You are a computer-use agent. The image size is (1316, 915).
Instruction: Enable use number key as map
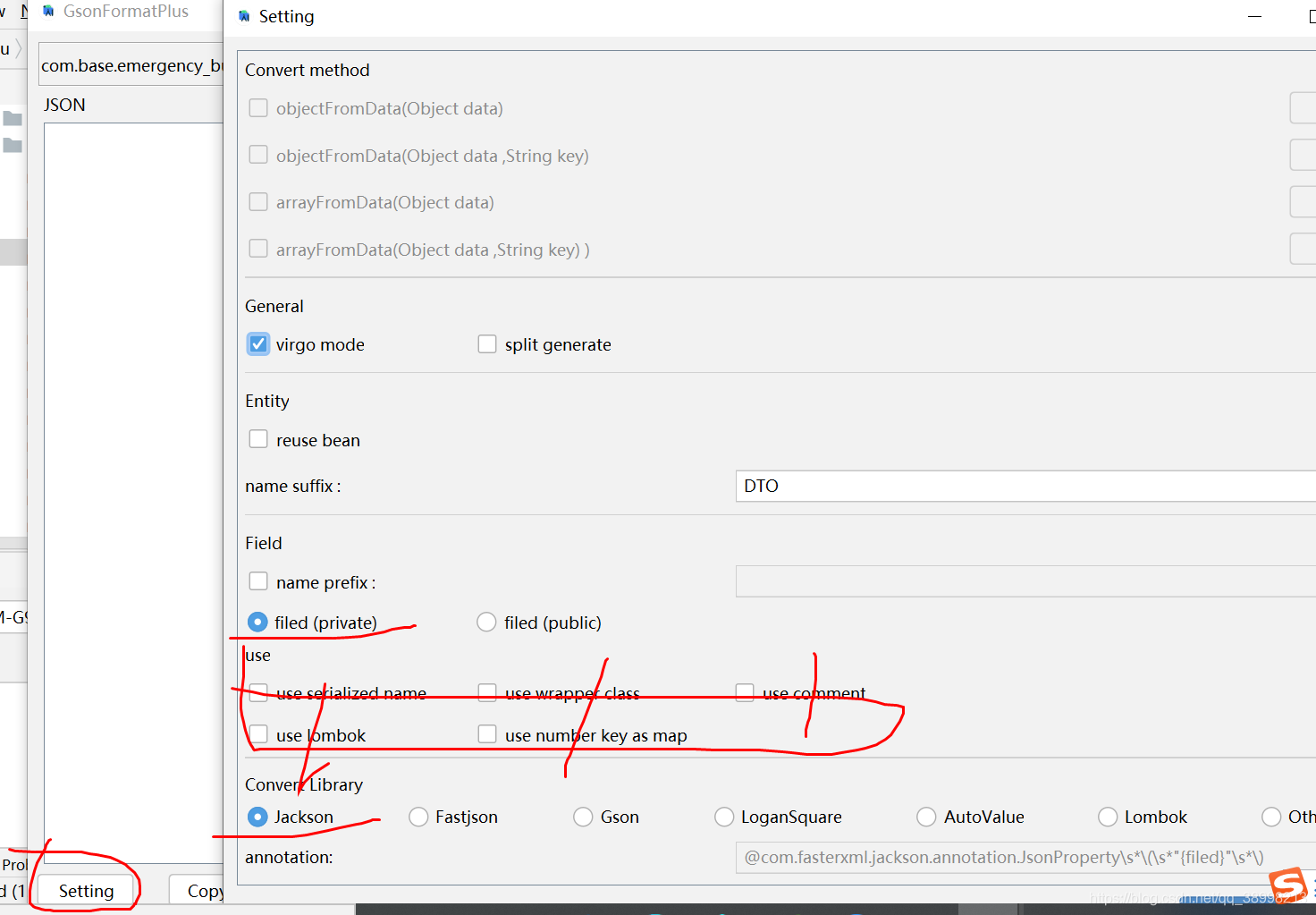pyautogui.click(x=487, y=733)
